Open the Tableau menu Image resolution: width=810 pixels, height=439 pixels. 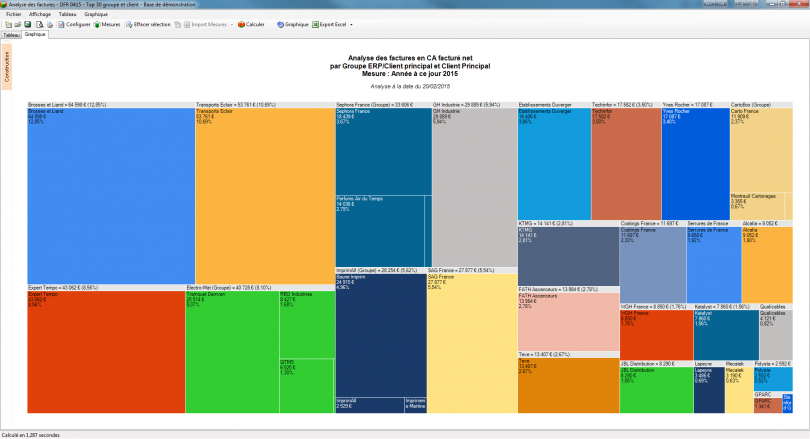tap(67, 14)
